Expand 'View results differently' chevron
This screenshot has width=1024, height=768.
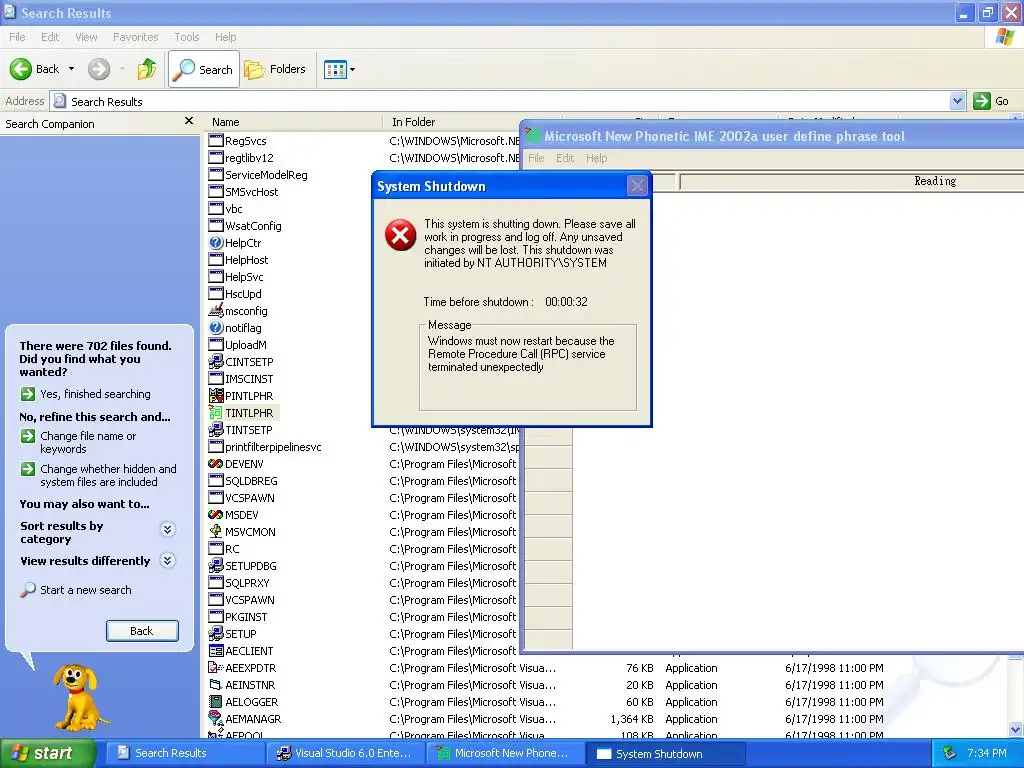click(x=168, y=560)
